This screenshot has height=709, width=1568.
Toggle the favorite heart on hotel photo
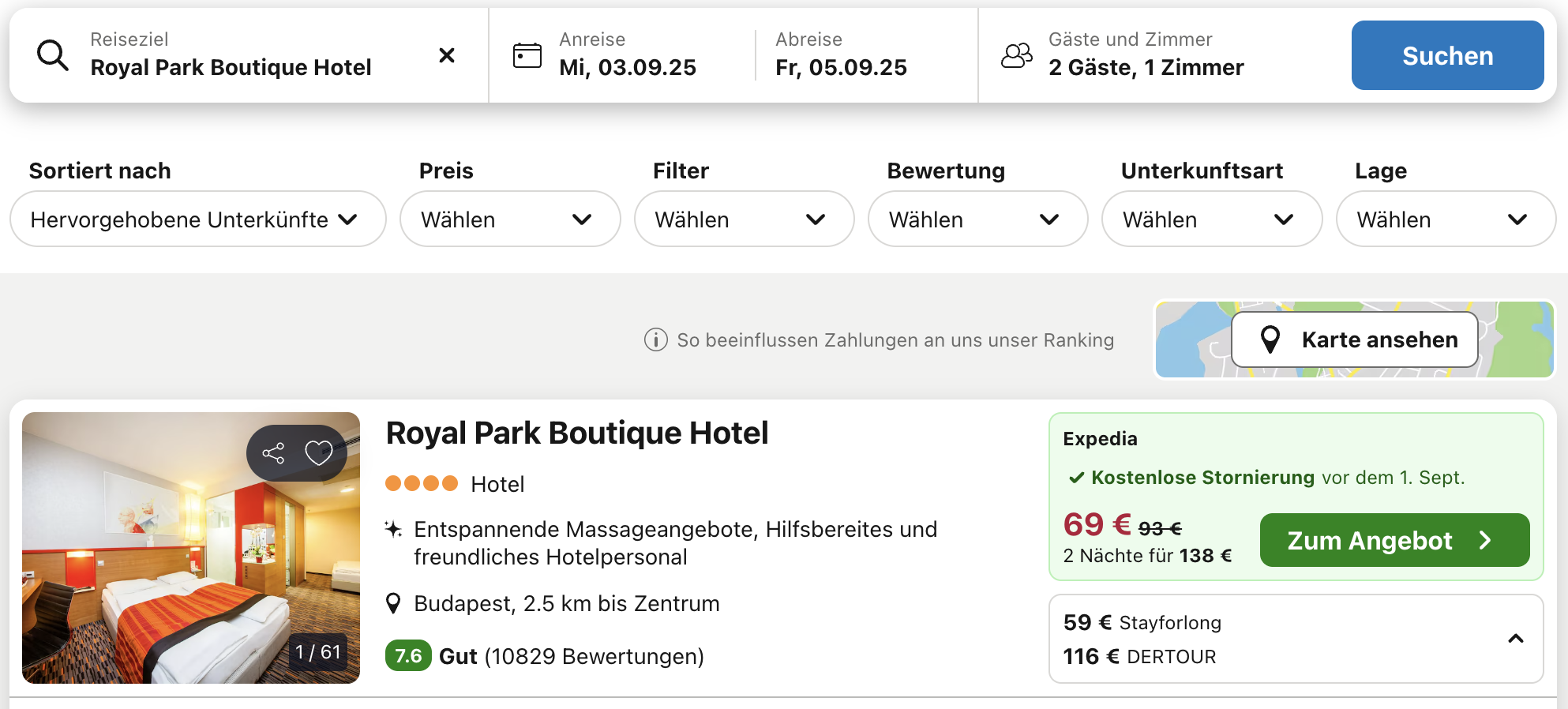coord(319,453)
